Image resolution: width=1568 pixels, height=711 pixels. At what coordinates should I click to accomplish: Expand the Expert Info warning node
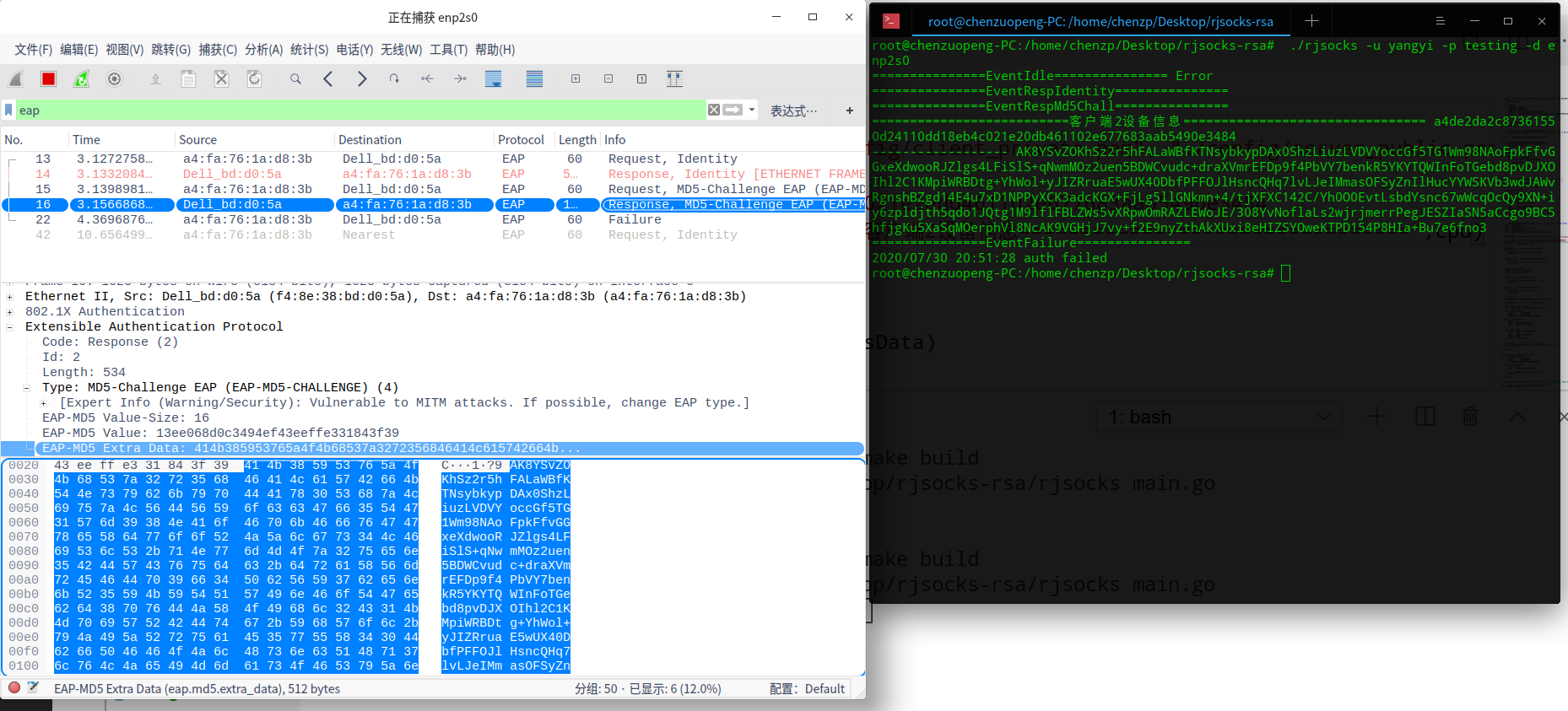click(44, 403)
